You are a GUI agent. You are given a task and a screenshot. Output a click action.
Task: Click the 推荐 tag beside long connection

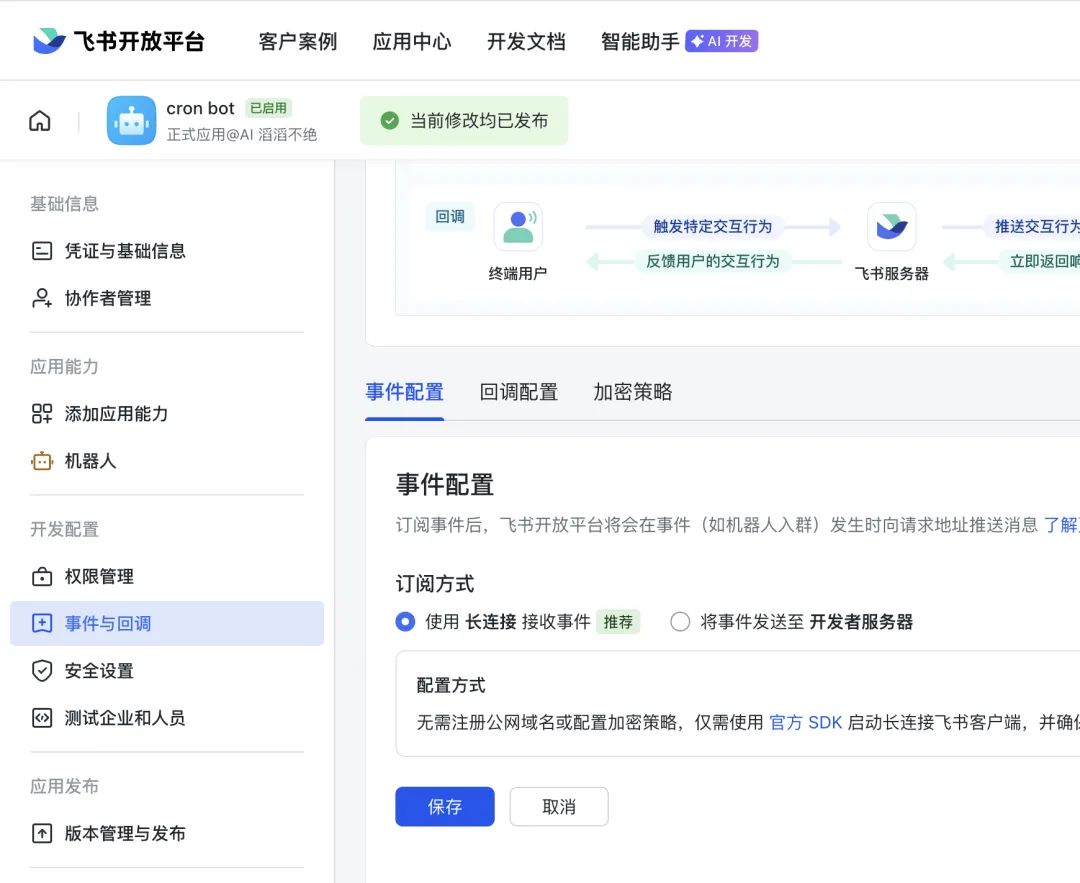click(618, 622)
